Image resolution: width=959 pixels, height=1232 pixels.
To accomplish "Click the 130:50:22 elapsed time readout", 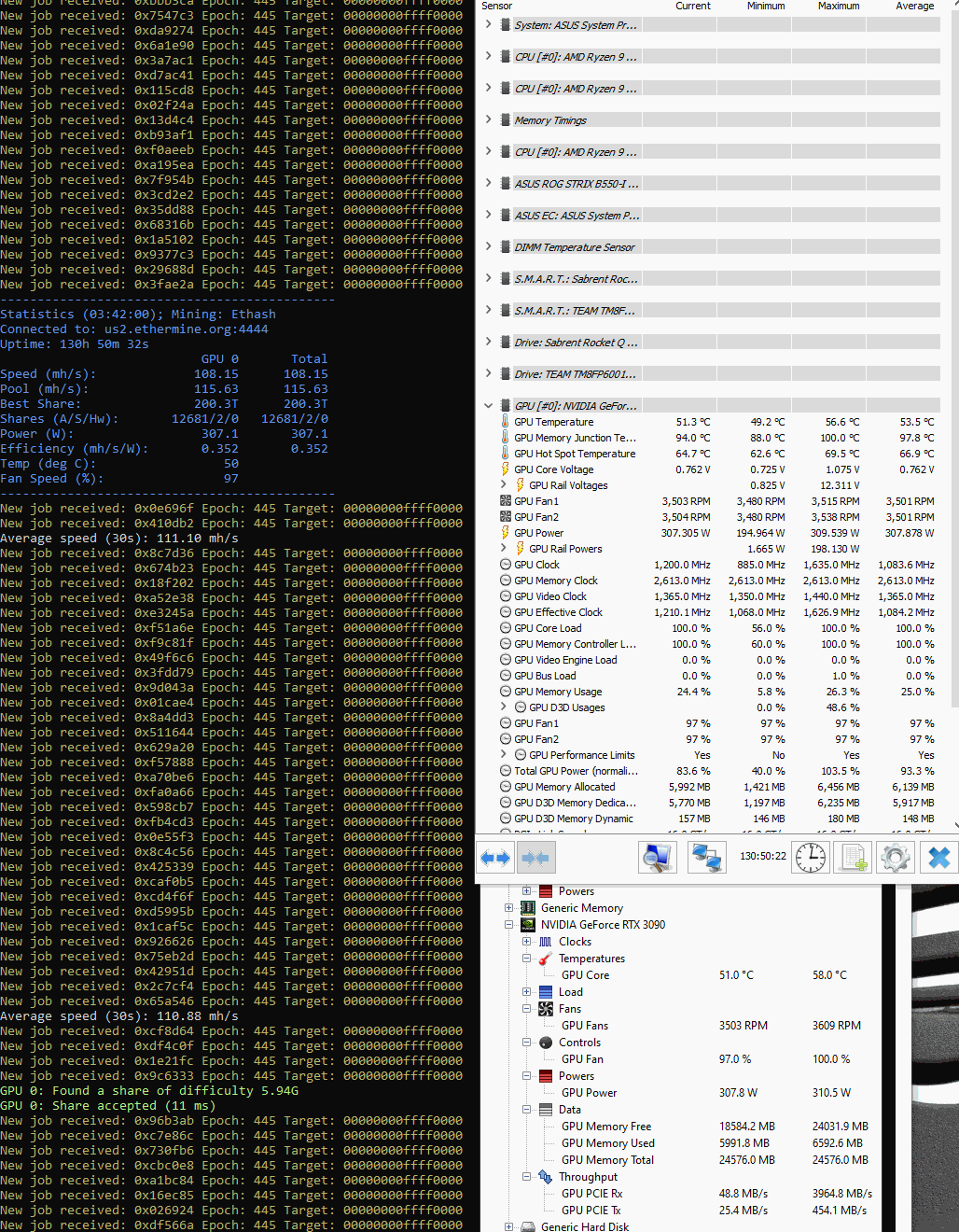I will [763, 856].
